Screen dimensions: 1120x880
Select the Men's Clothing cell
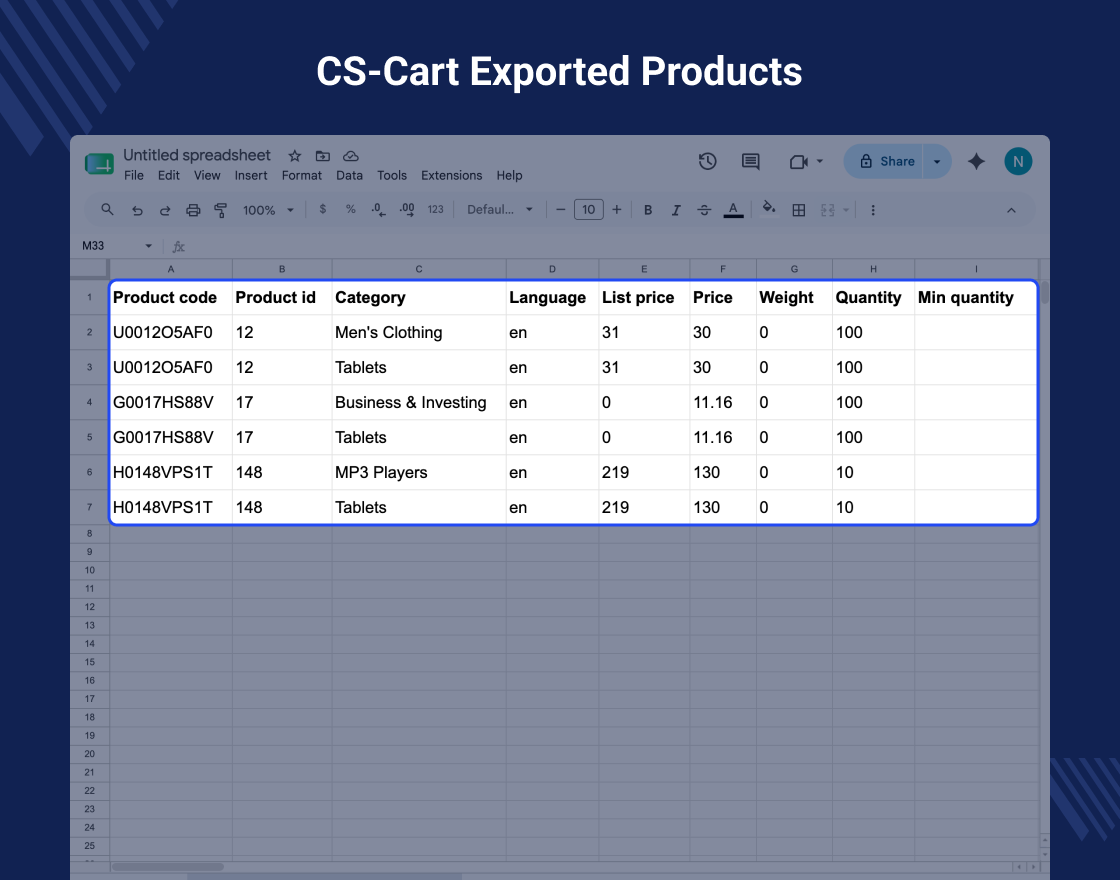tap(419, 332)
